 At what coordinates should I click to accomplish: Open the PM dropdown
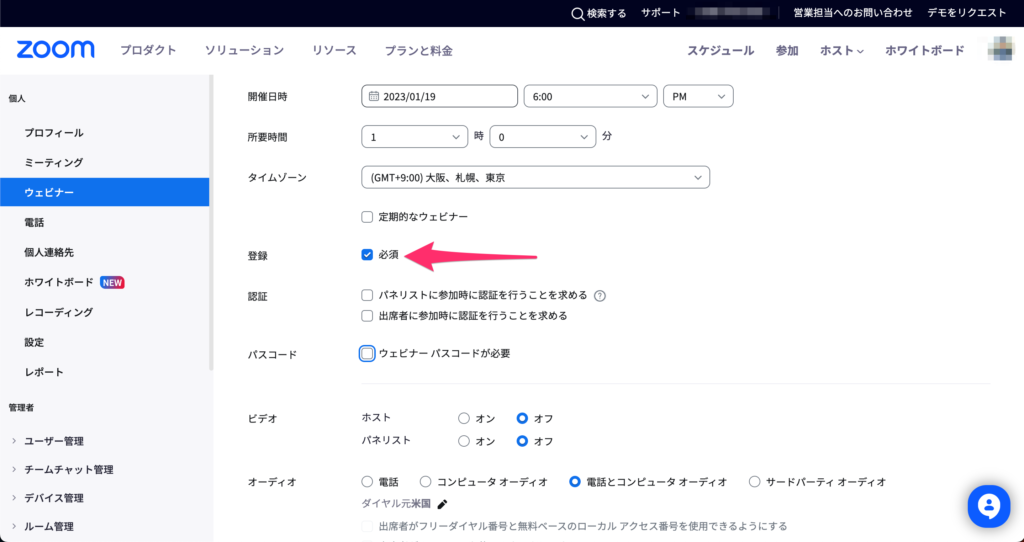[x=698, y=96]
